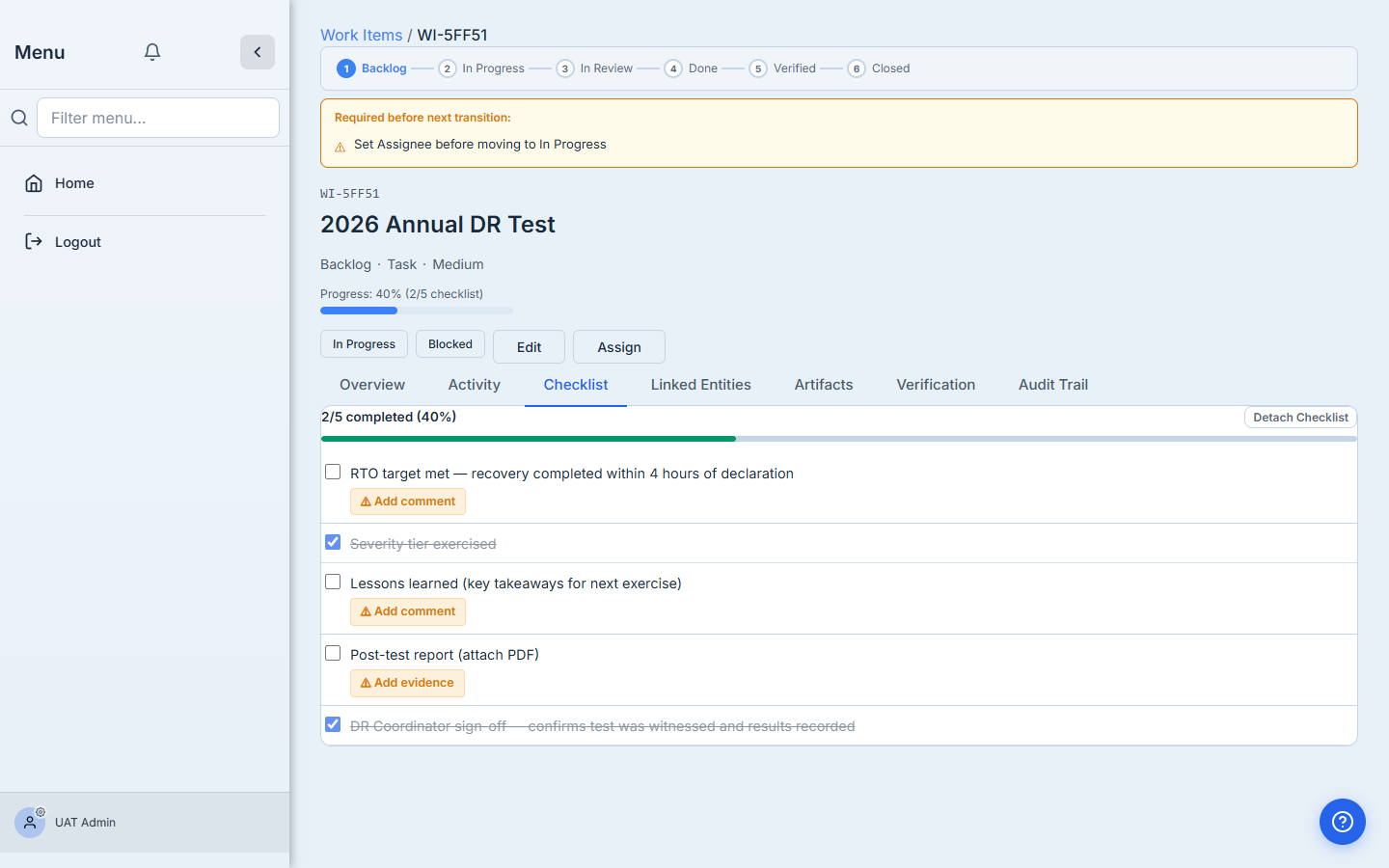Viewport: 1389px width, 868px height.
Task: Click the search magnifier icon
Action: [x=19, y=118]
